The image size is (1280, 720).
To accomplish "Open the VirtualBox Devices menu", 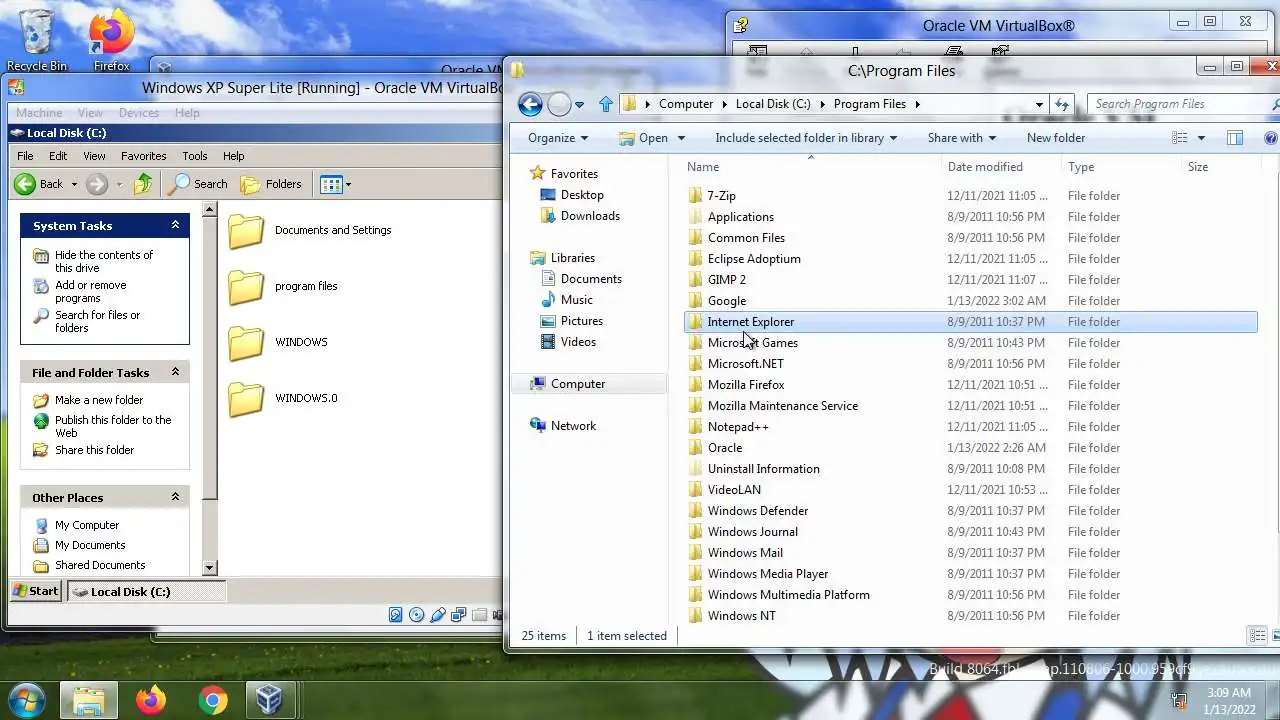I will (139, 113).
